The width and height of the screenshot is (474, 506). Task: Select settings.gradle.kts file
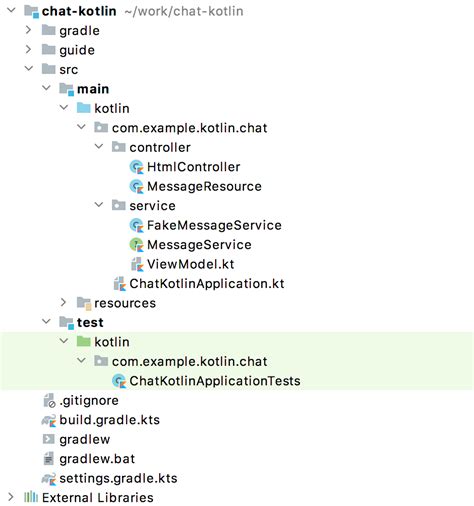(118, 479)
